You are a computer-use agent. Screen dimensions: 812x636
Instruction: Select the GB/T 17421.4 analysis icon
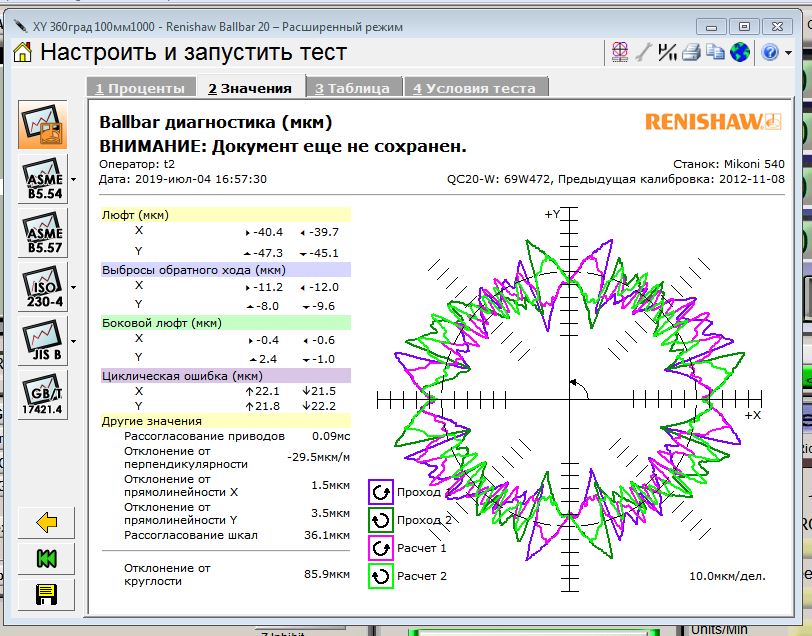44,395
